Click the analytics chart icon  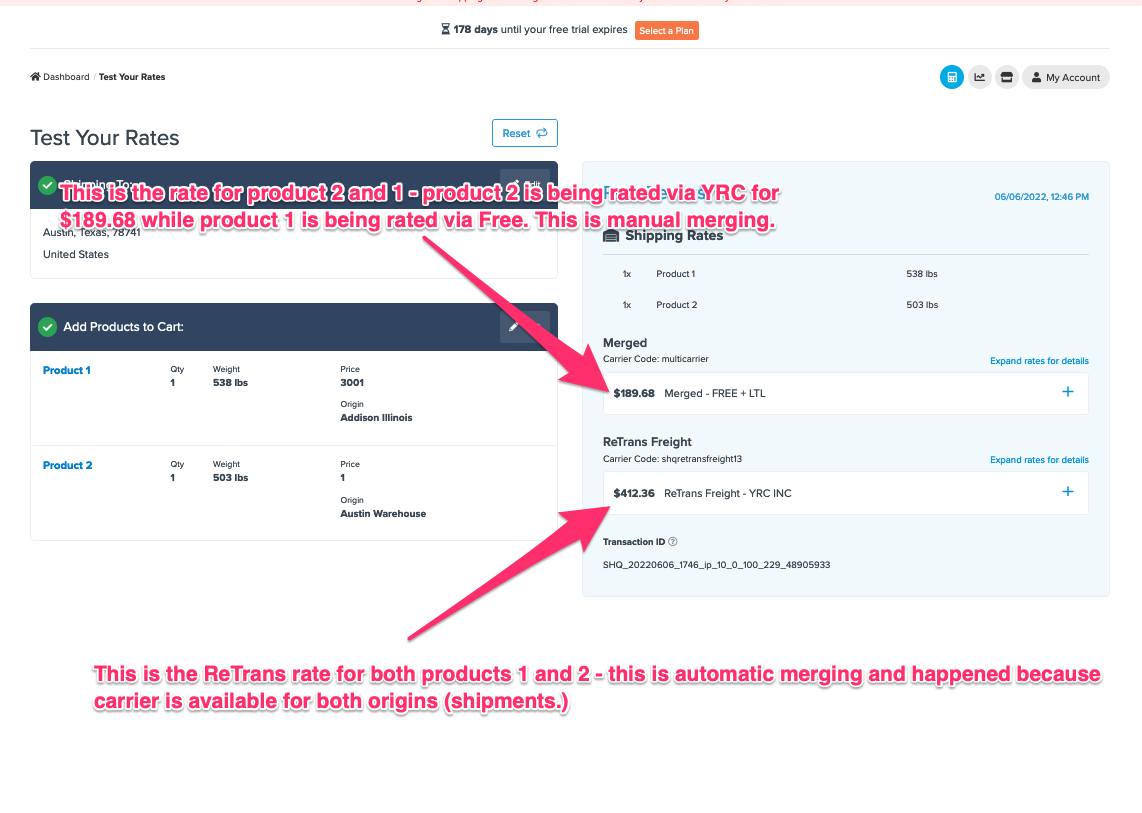[x=980, y=77]
